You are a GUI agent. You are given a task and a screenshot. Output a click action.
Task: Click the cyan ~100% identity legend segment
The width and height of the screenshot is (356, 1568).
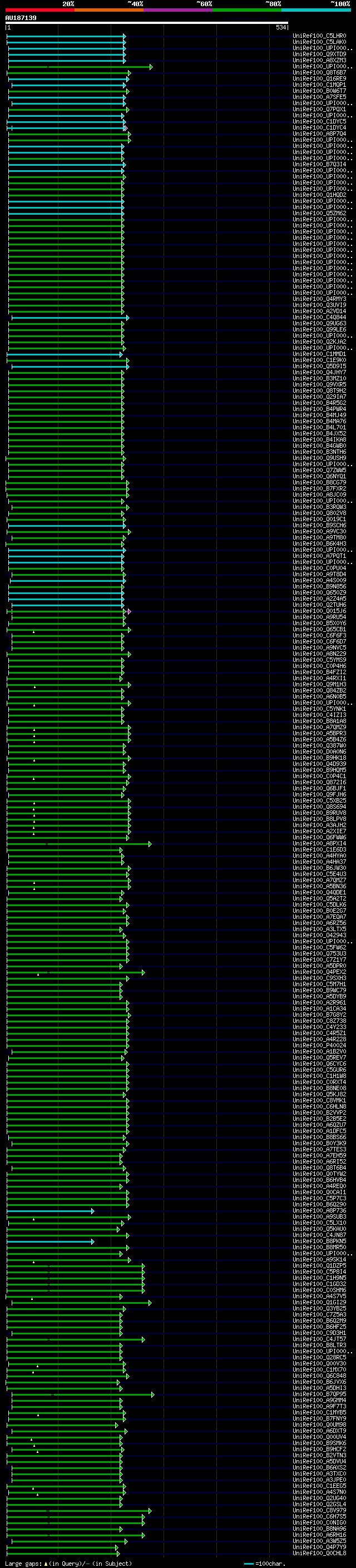(x=317, y=10)
